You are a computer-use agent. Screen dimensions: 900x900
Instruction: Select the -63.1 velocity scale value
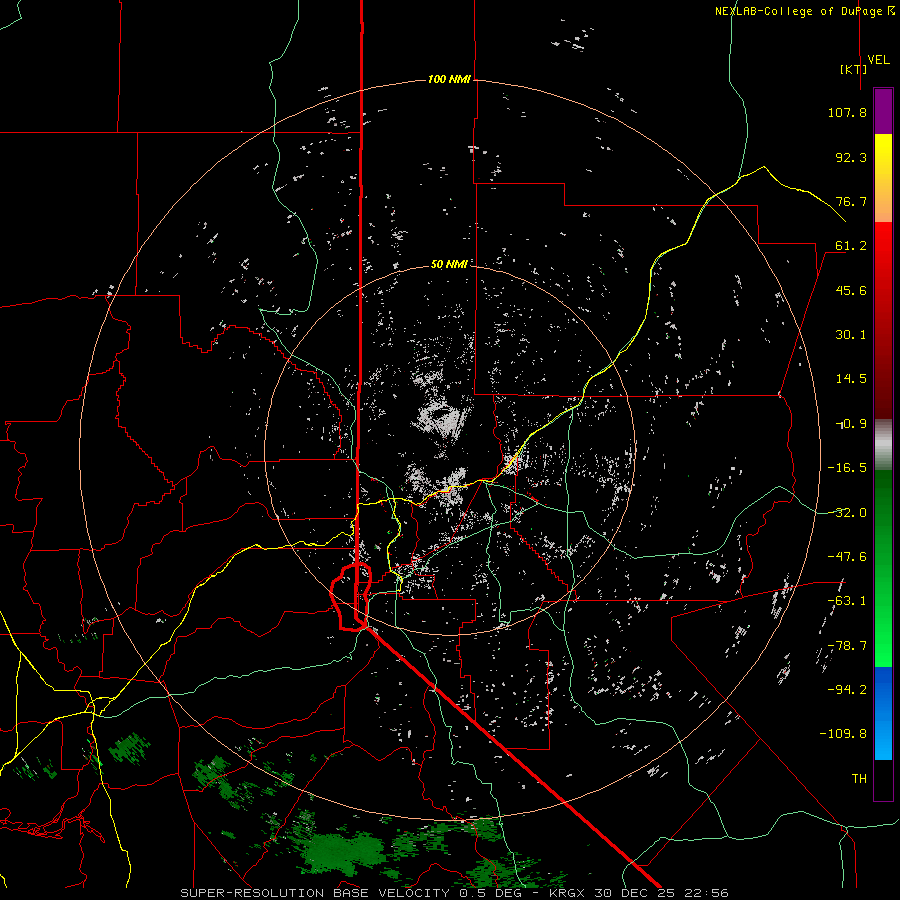pos(847,601)
